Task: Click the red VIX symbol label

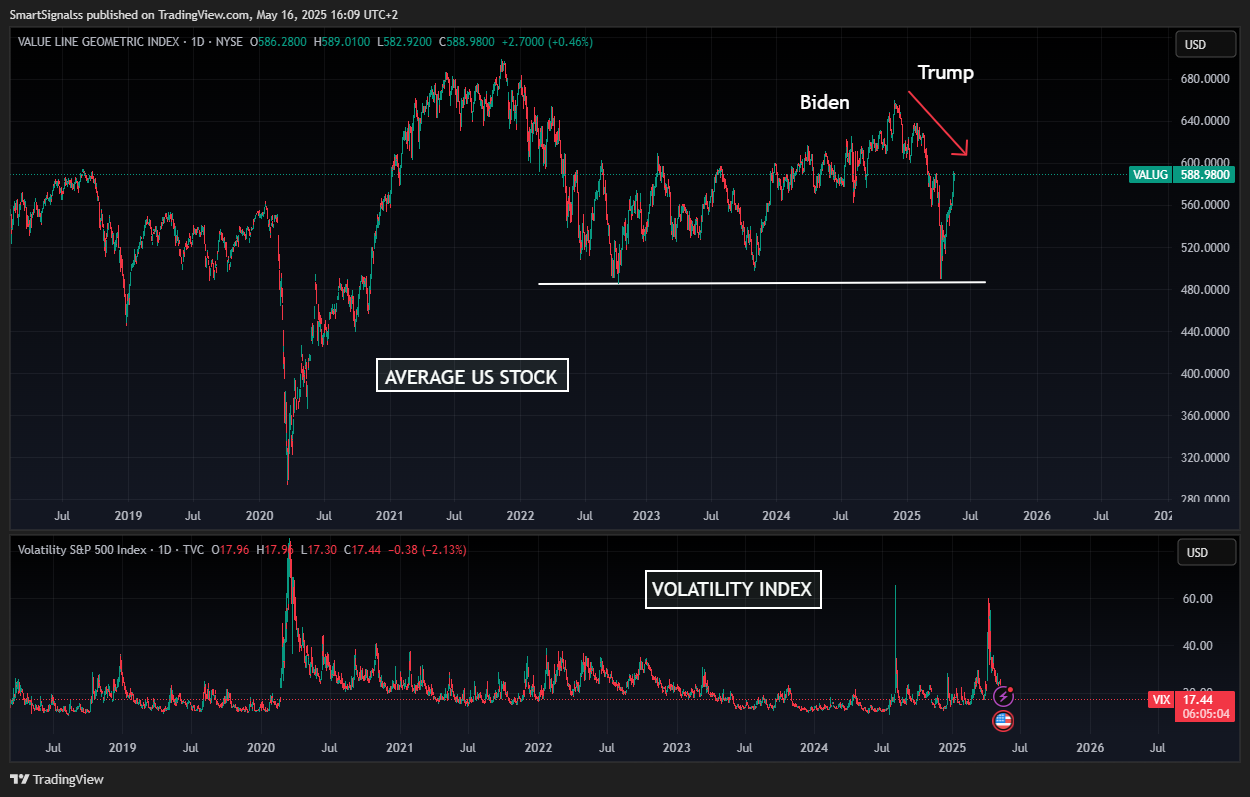Action: [1159, 700]
